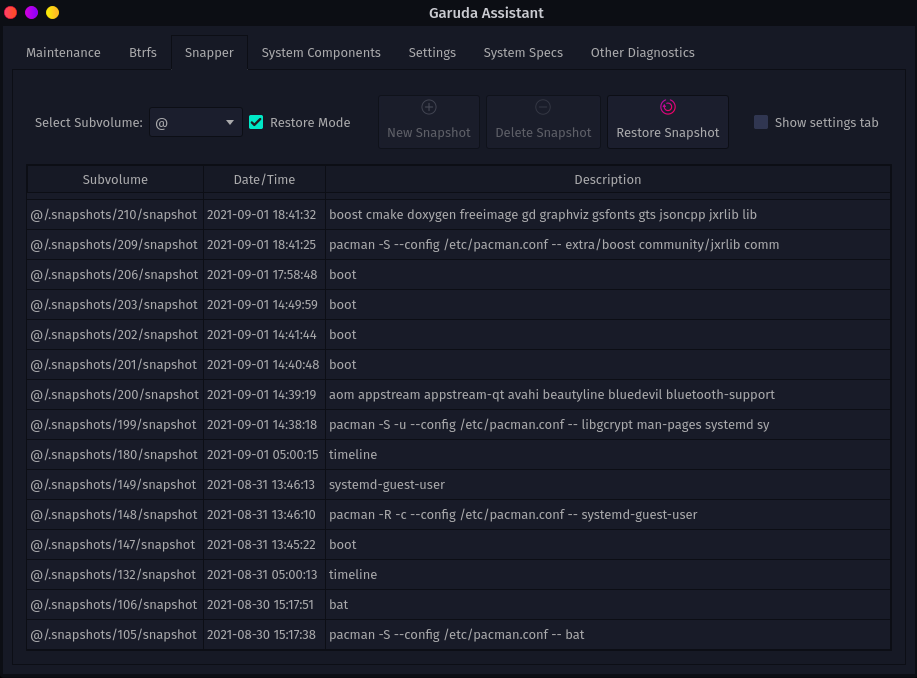Click the Delete Snapshot minus icon
The image size is (917, 678).
pos(543,107)
